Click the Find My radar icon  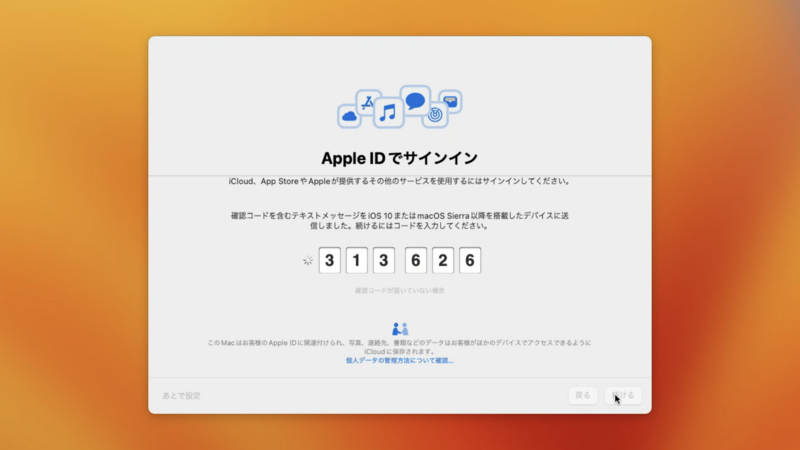point(435,115)
